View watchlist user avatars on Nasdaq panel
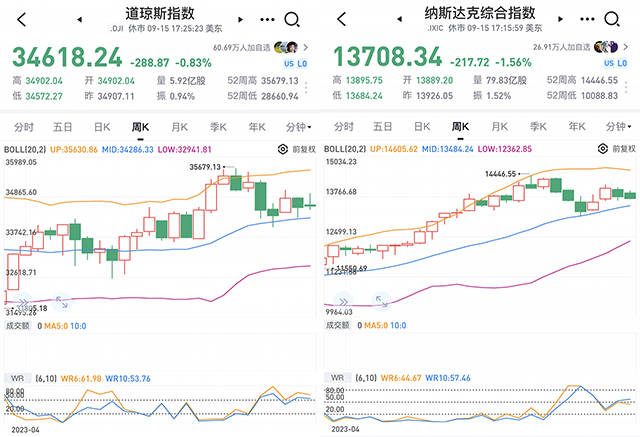The image size is (640, 437). 606,47
